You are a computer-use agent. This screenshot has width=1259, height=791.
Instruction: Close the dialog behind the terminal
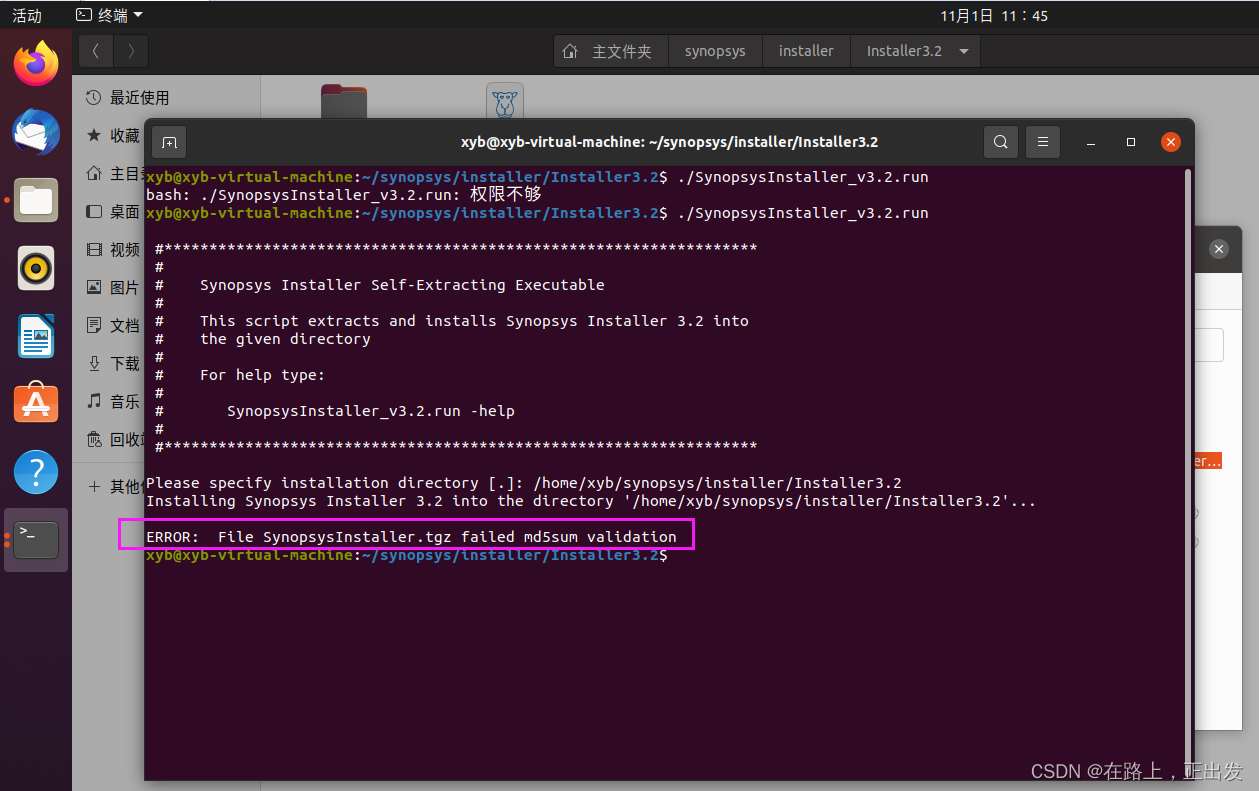point(1218,249)
